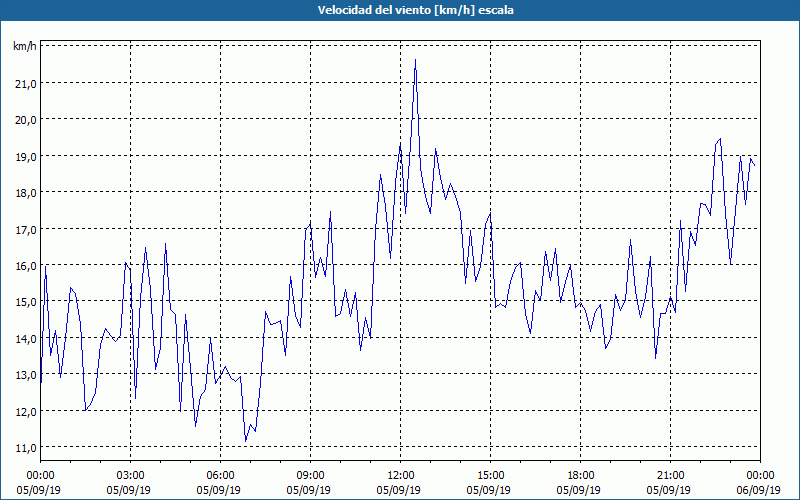Click the '05/09/19' date under '12:00'
This screenshot has width=800, height=500.
point(398,490)
